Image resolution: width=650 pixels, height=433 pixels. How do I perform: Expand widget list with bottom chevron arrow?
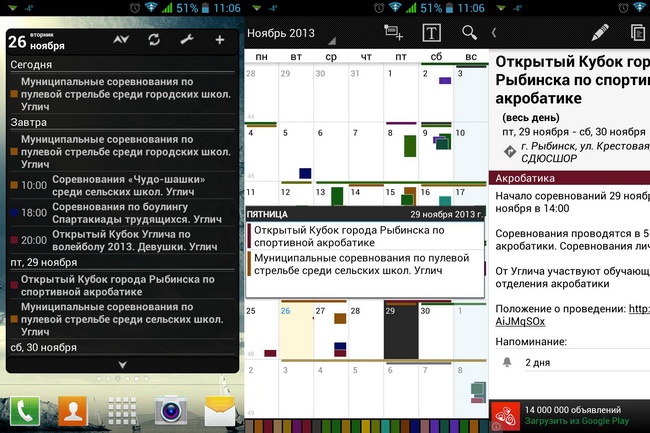(122, 364)
